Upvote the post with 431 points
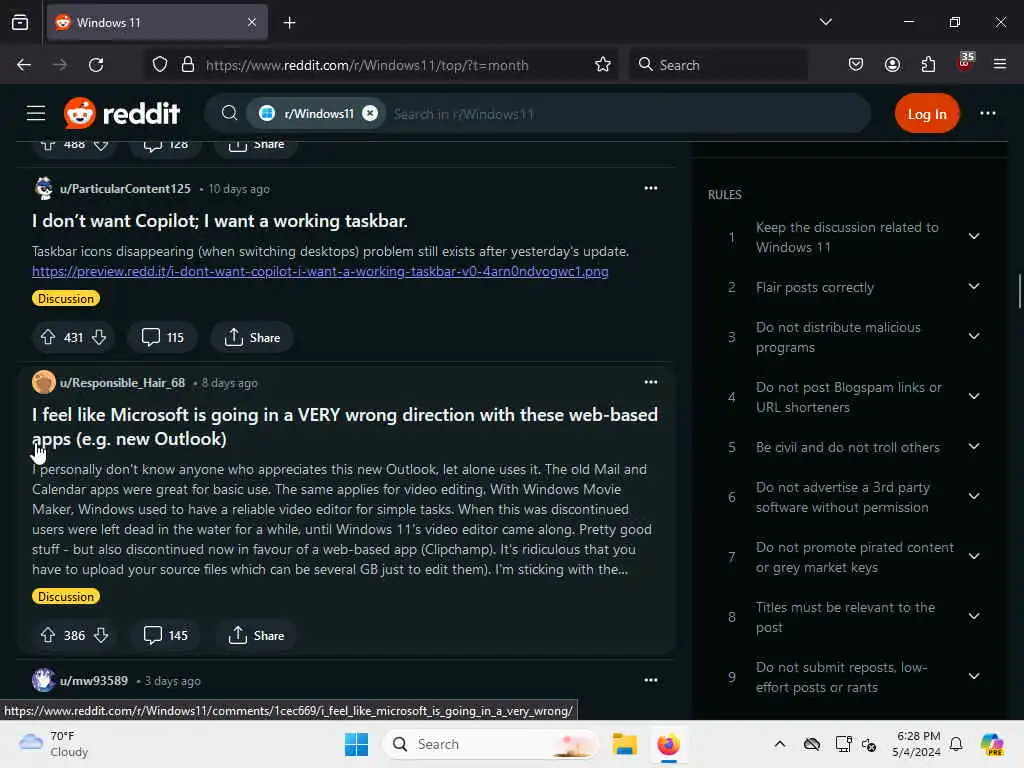Image resolution: width=1024 pixels, height=768 pixels. point(48,337)
